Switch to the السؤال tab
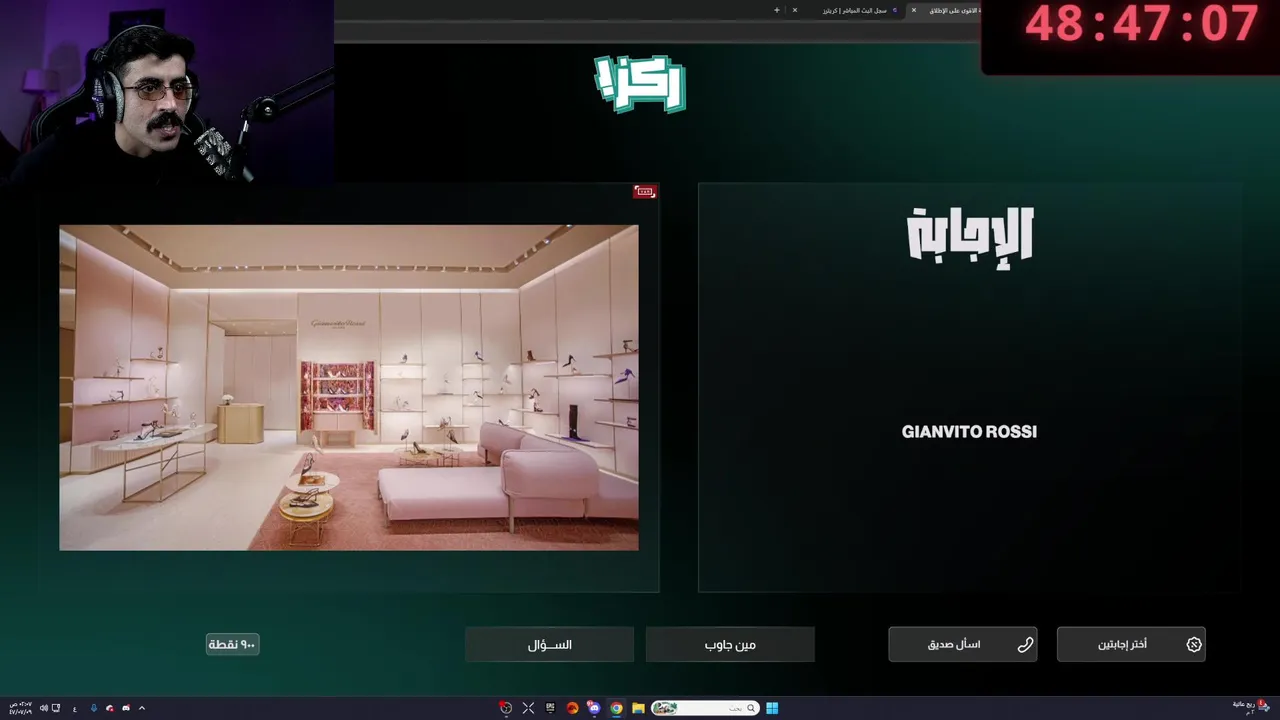 point(549,645)
